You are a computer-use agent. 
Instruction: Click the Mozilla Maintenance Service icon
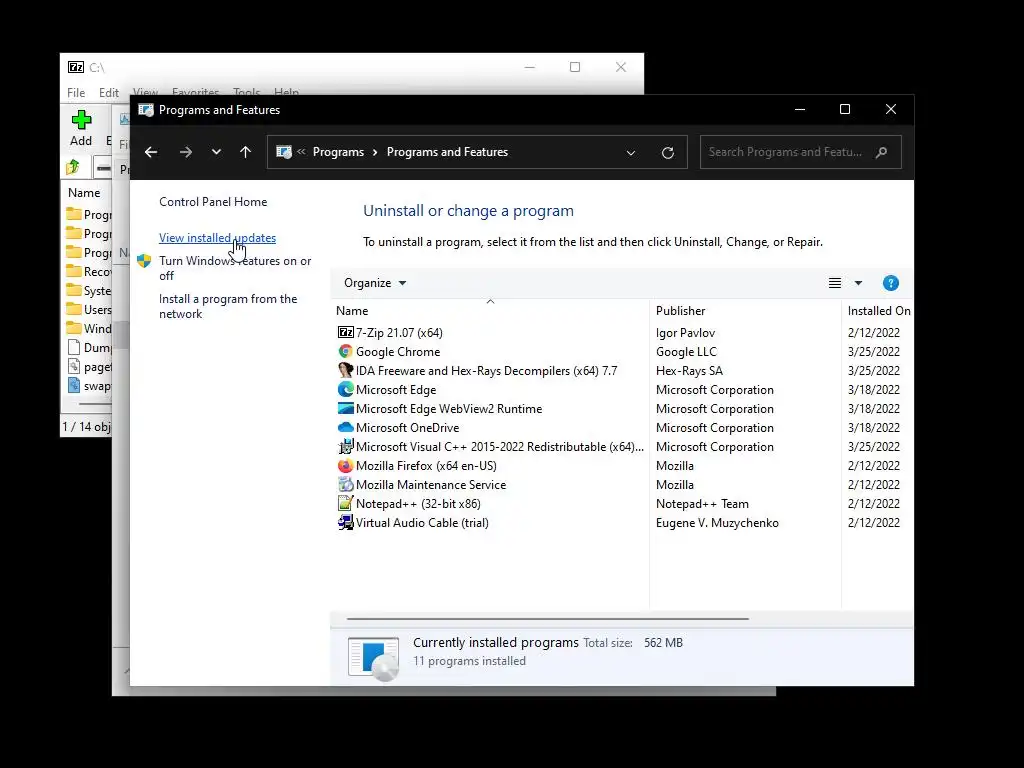(345, 485)
